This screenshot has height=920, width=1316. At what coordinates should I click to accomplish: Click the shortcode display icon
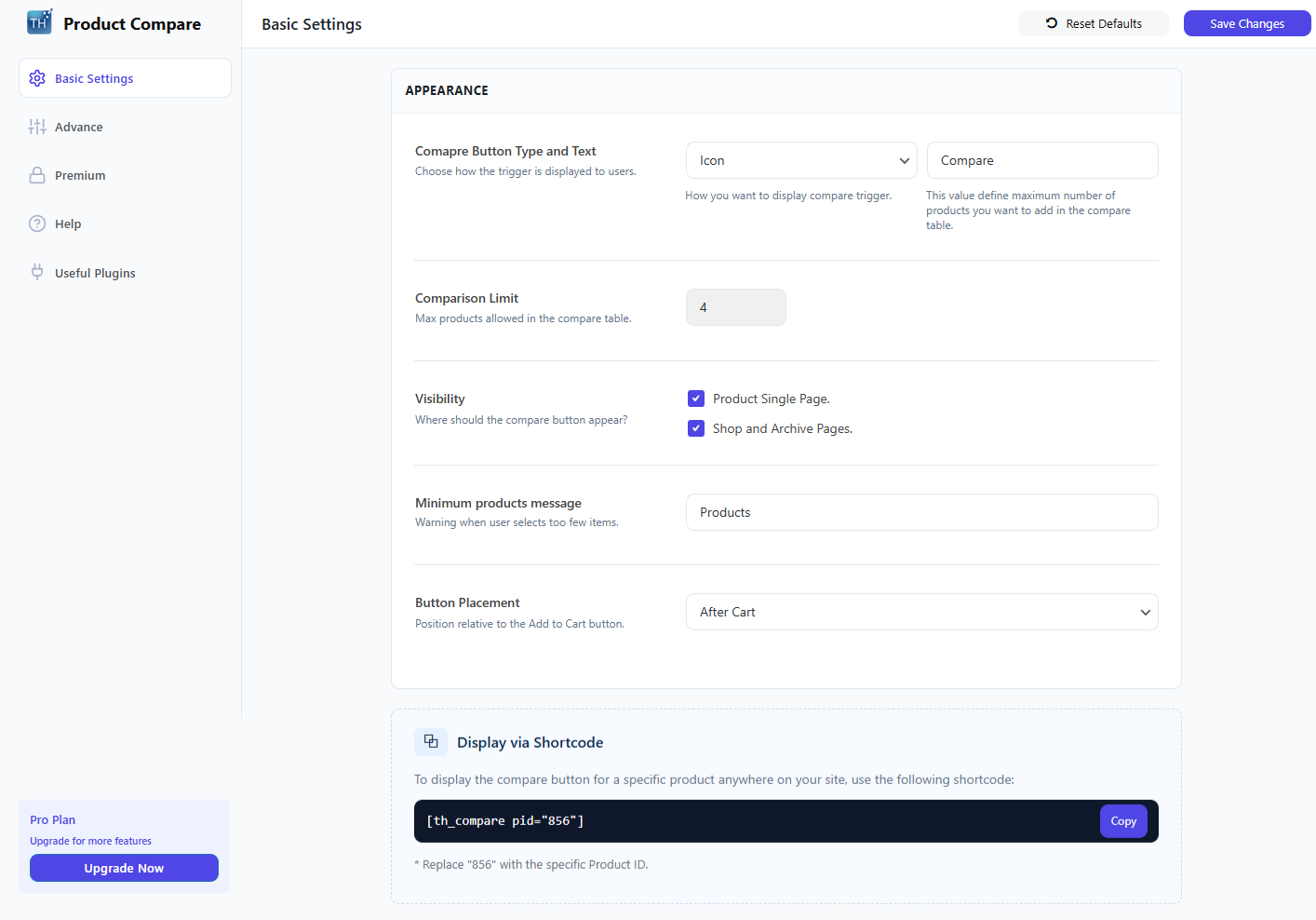pyautogui.click(x=430, y=741)
